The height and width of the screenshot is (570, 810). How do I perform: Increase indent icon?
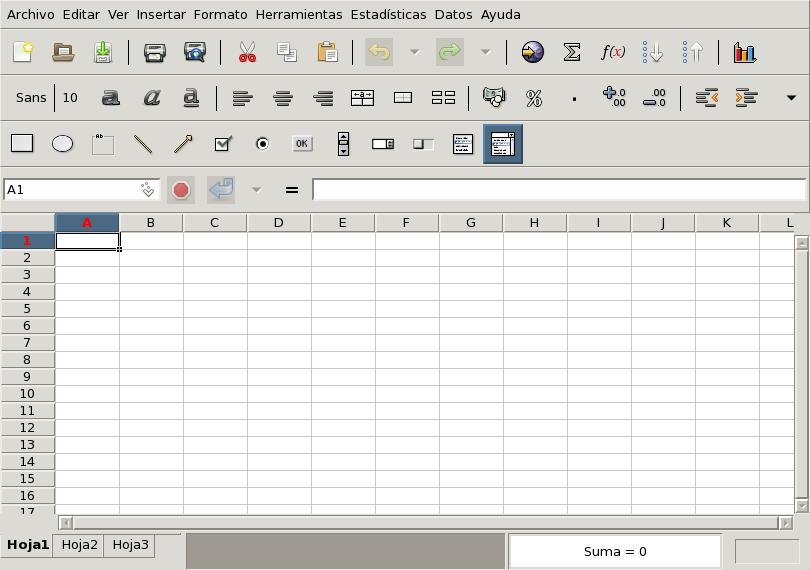(x=746, y=98)
